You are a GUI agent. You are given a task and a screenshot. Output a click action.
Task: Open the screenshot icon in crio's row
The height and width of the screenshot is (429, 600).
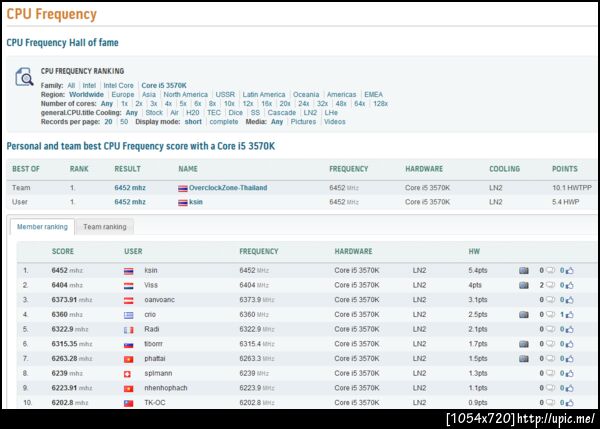coord(524,315)
